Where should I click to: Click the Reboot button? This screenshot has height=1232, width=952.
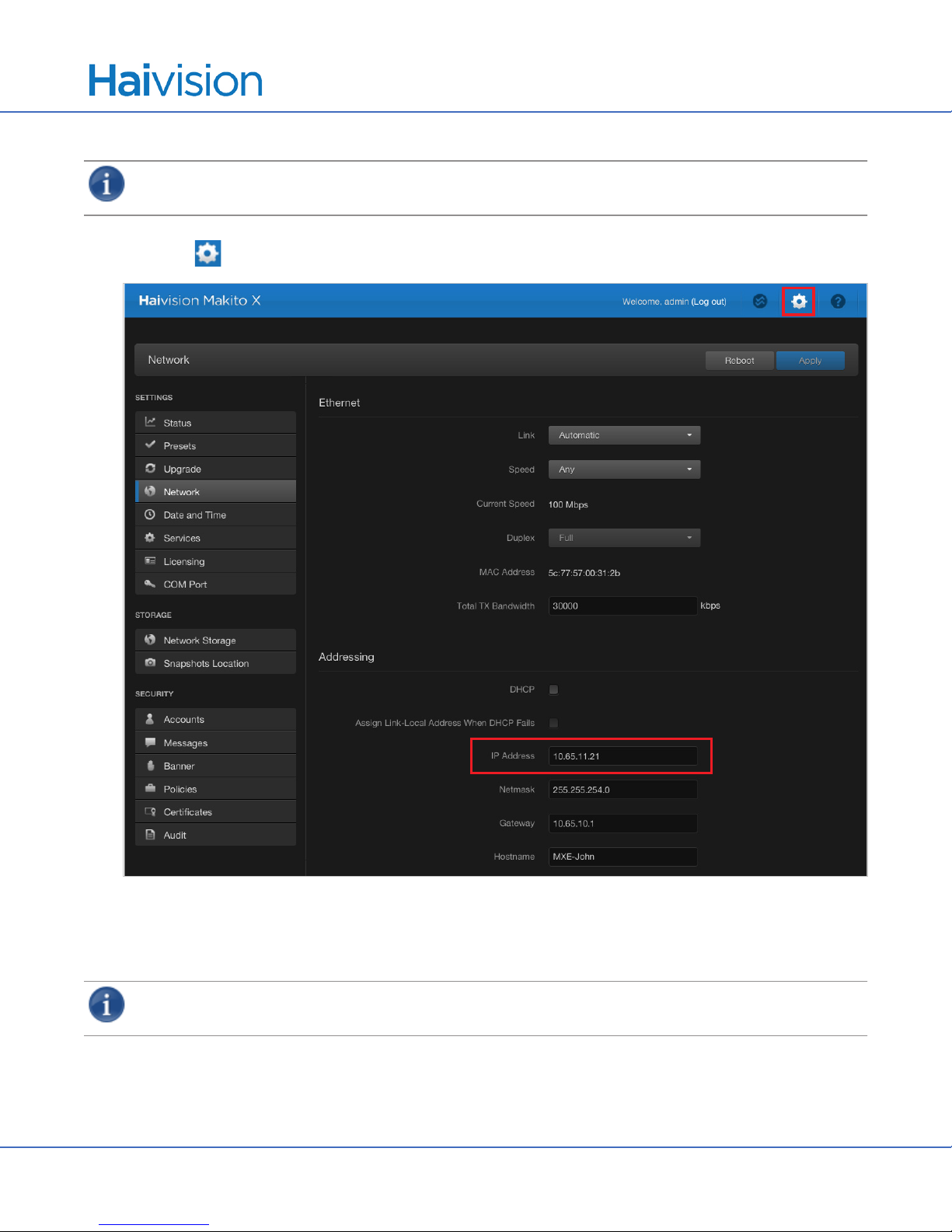tap(740, 361)
